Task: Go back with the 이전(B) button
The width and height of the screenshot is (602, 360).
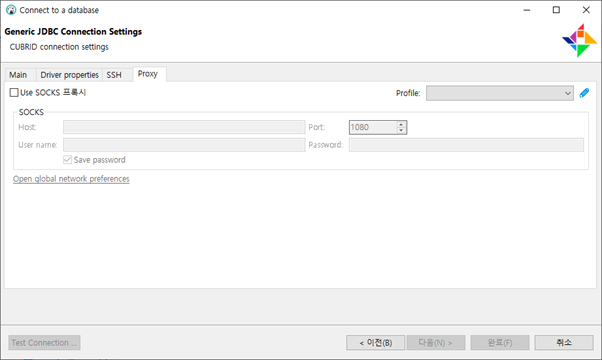Action: tap(375, 342)
